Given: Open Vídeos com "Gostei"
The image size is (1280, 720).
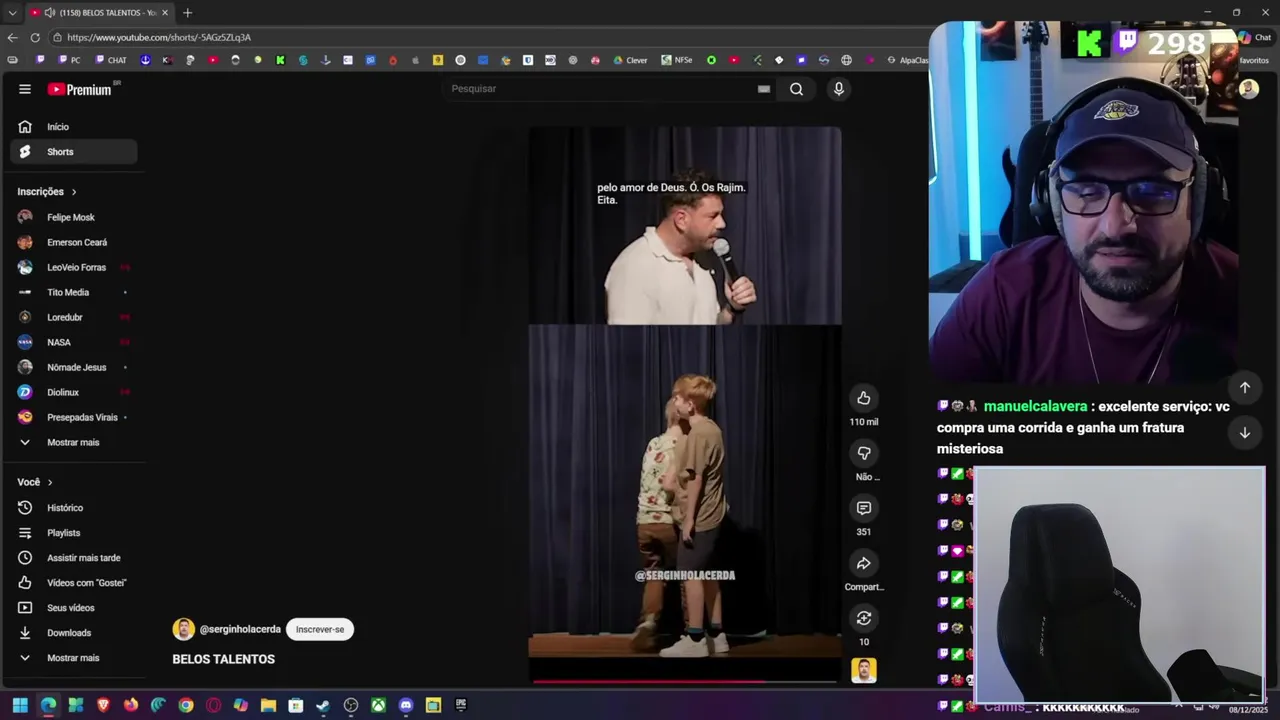Looking at the screenshot, I should tap(74, 583).
